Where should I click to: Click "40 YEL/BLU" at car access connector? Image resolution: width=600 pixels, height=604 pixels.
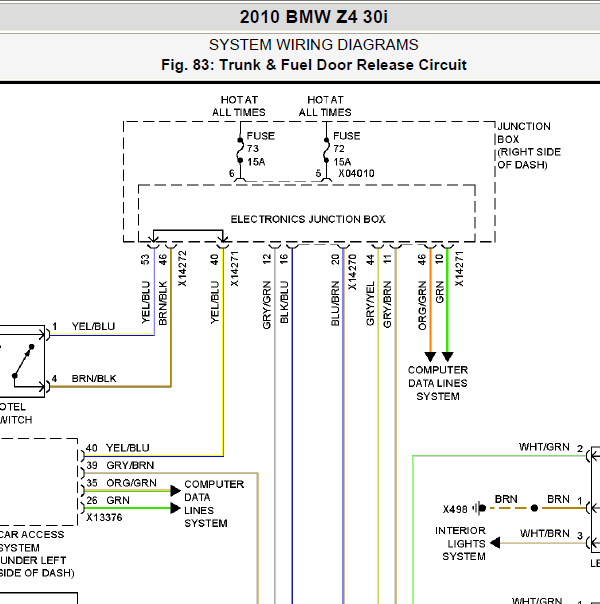(x=117, y=448)
